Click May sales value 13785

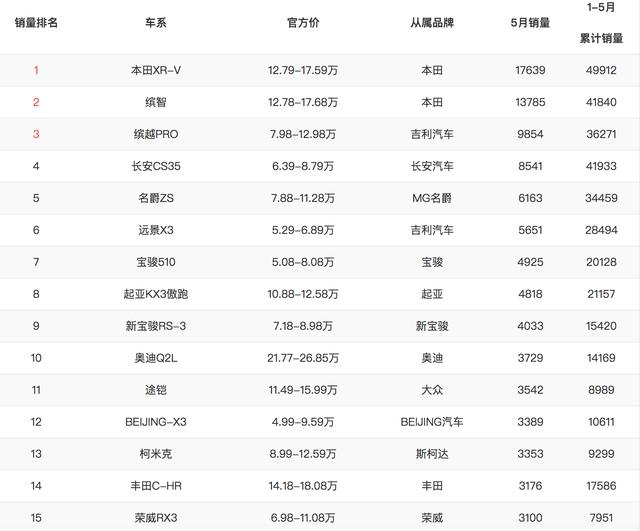pyautogui.click(x=530, y=102)
